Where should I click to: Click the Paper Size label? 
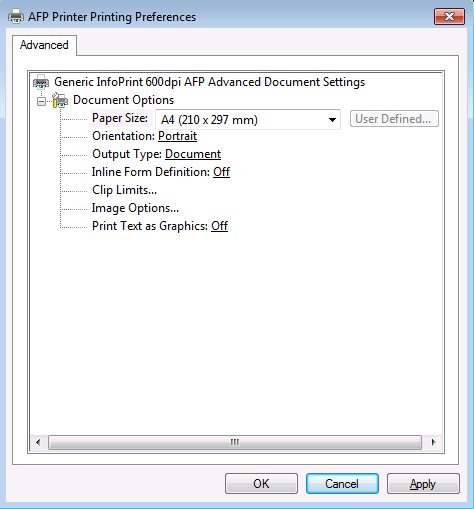tap(120, 118)
